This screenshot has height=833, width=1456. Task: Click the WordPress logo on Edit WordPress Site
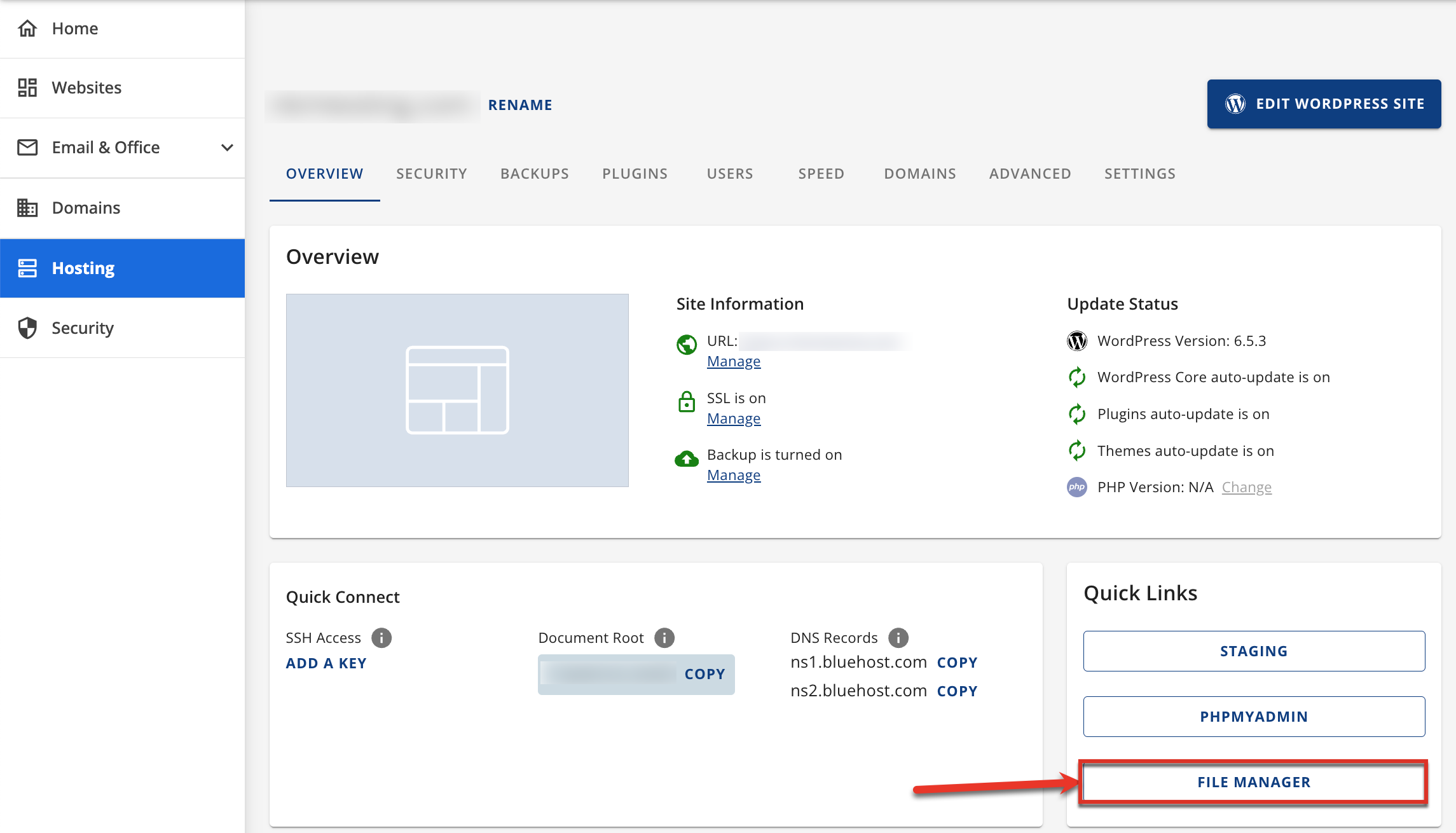(1236, 103)
